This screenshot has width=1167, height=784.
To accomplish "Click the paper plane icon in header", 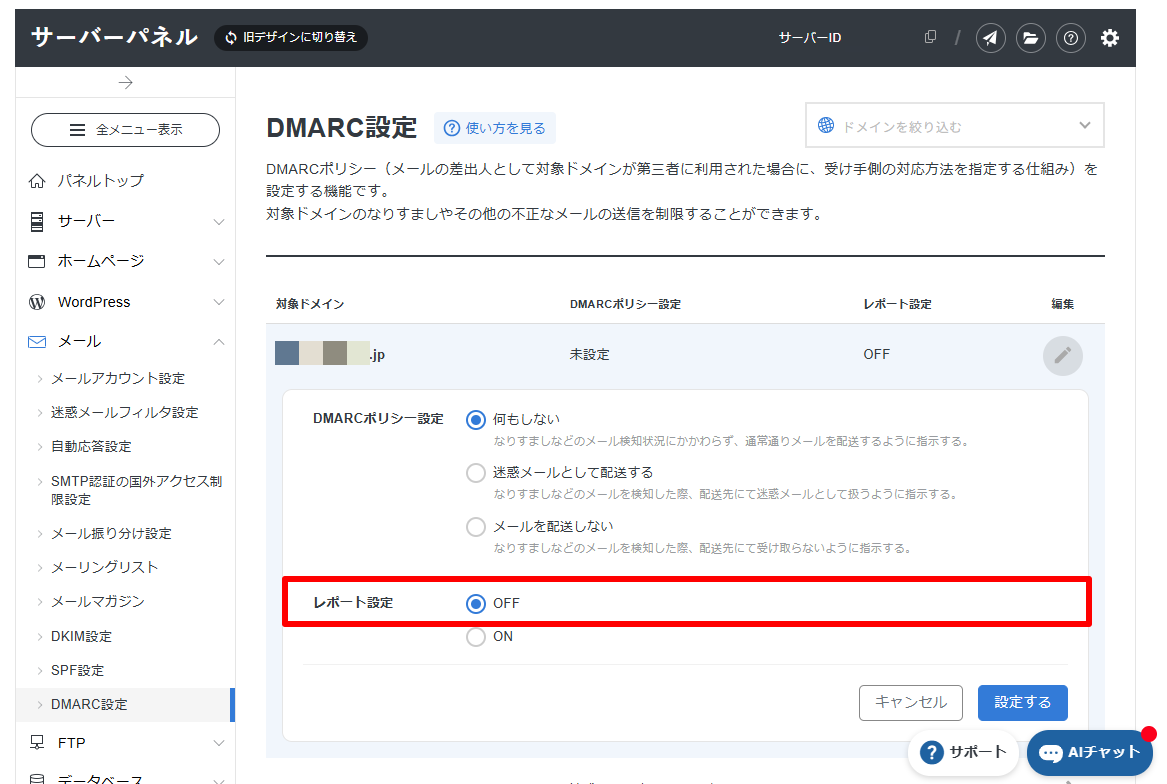I will pyautogui.click(x=991, y=38).
